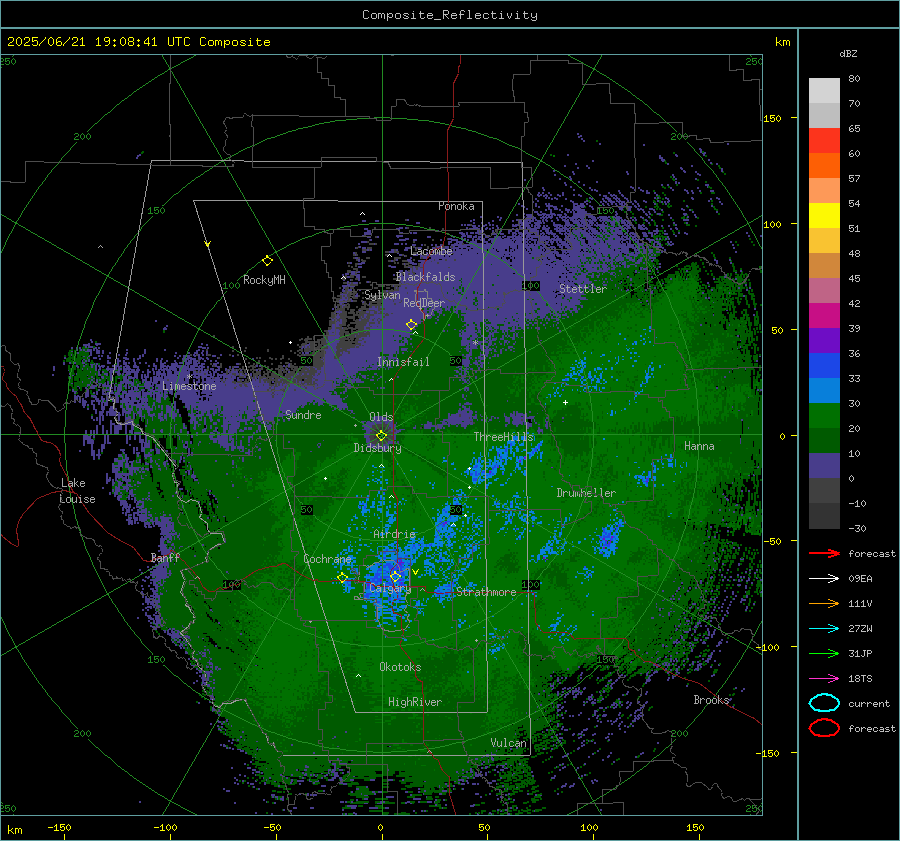Click the Limestone label
This screenshot has width=900, height=841.
(189, 386)
